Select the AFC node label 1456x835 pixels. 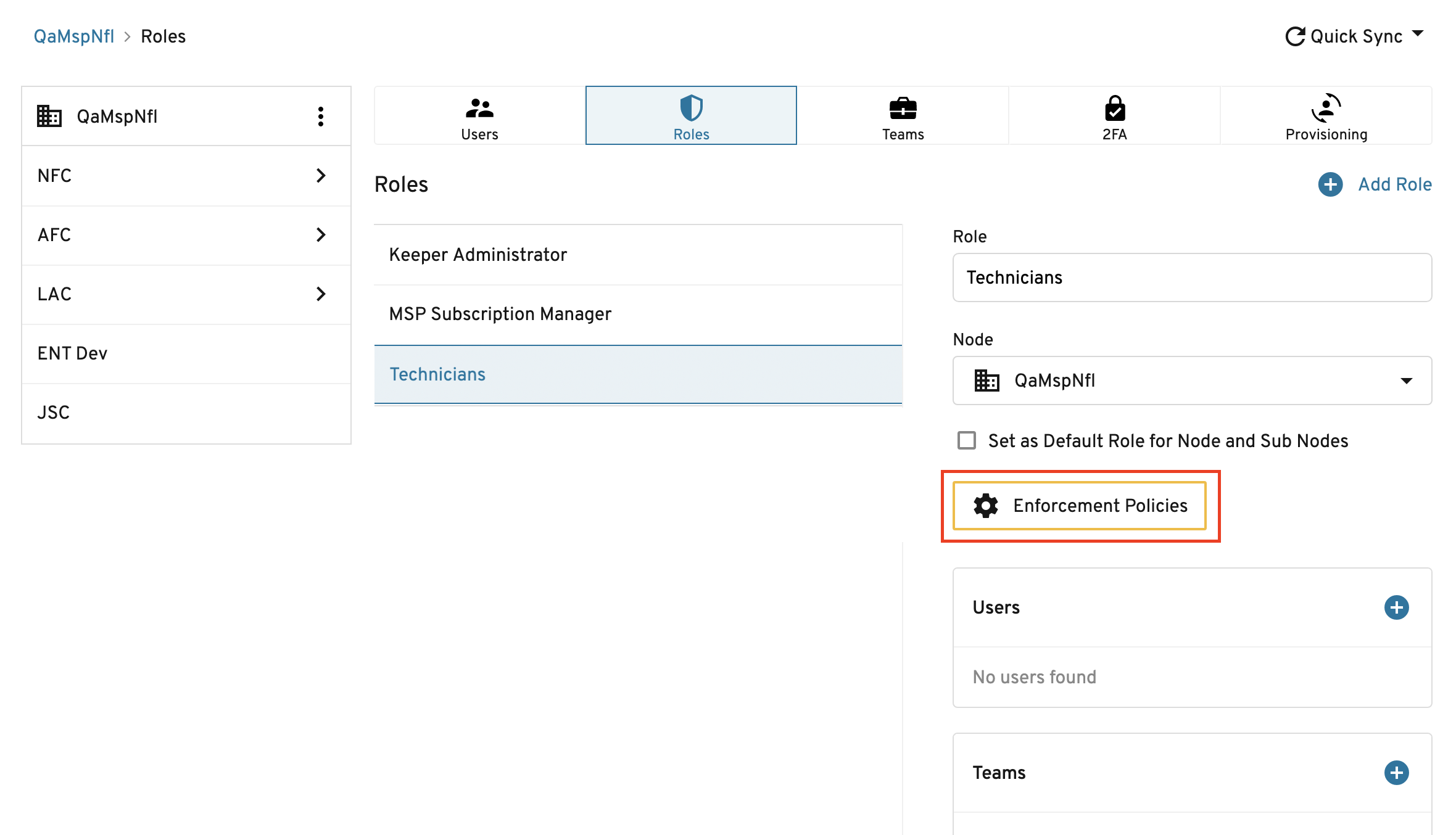[54, 235]
